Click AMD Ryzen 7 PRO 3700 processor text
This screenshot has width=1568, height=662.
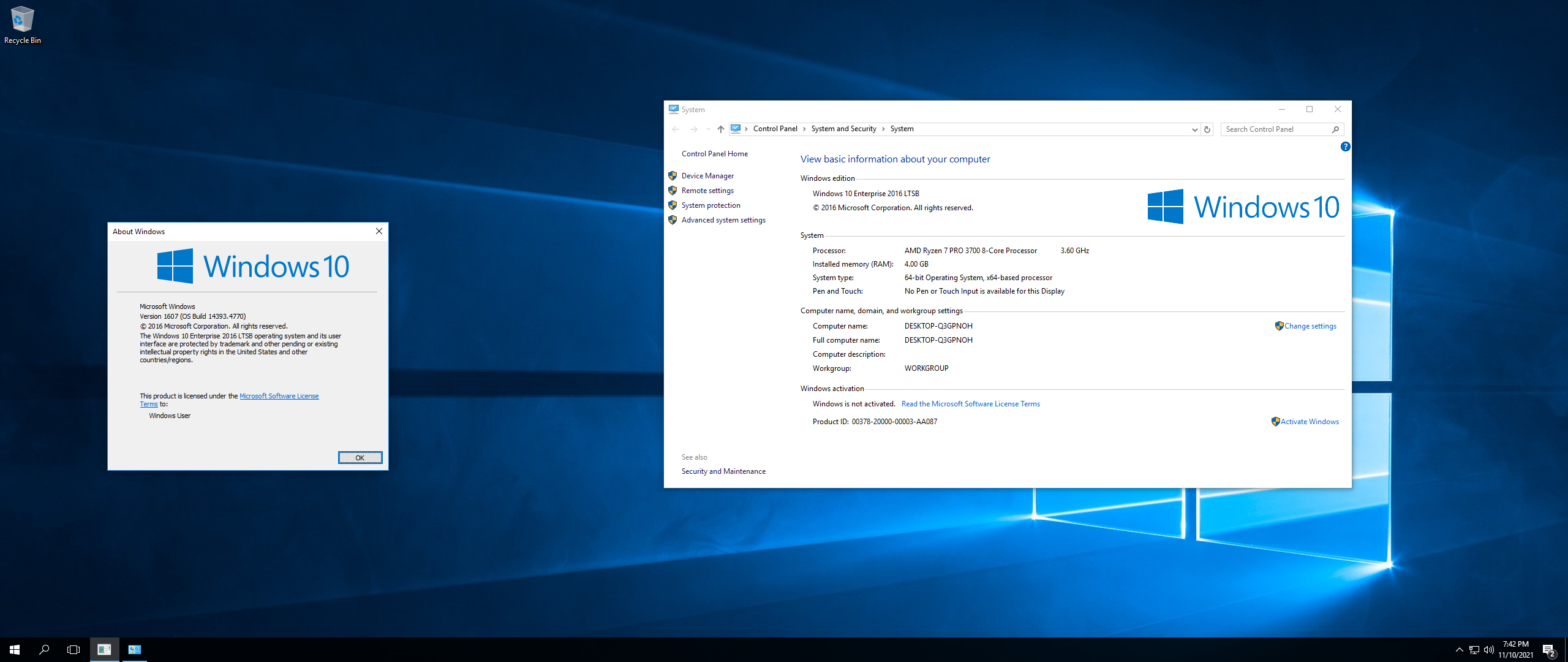[x=970, y=251]
